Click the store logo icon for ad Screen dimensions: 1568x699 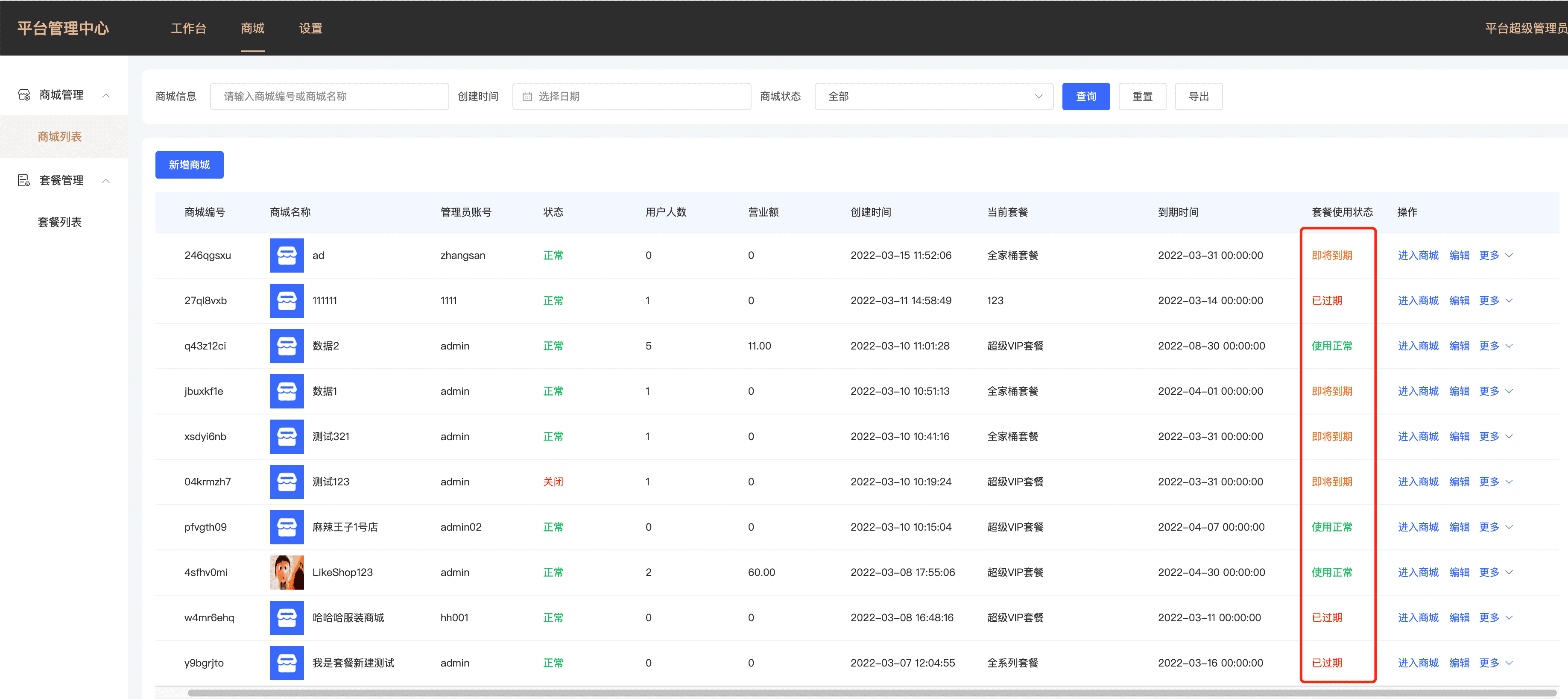pyautogui.click(x=287, y=255)
